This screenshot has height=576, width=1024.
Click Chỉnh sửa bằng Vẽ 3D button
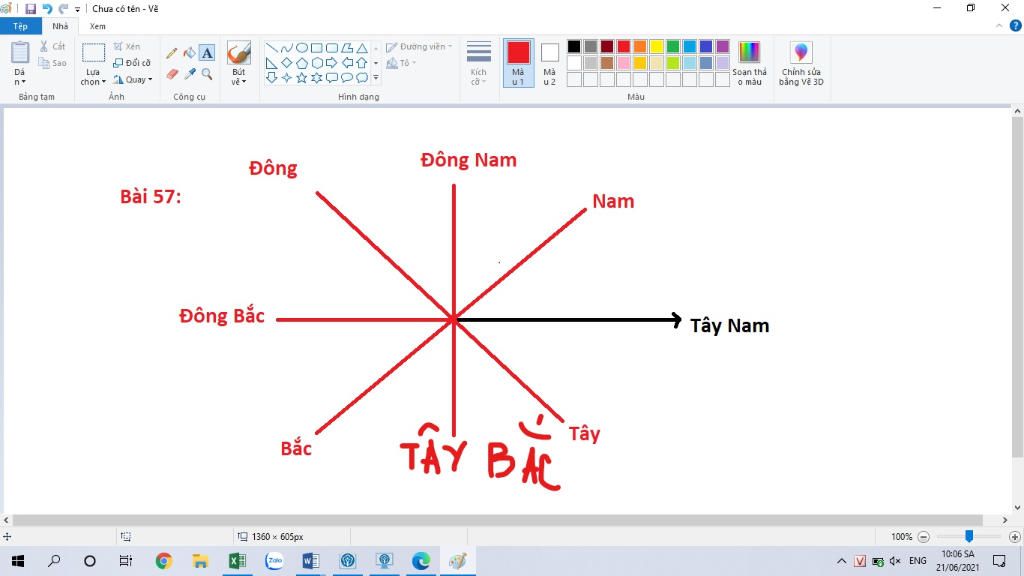tap(801, 63)
